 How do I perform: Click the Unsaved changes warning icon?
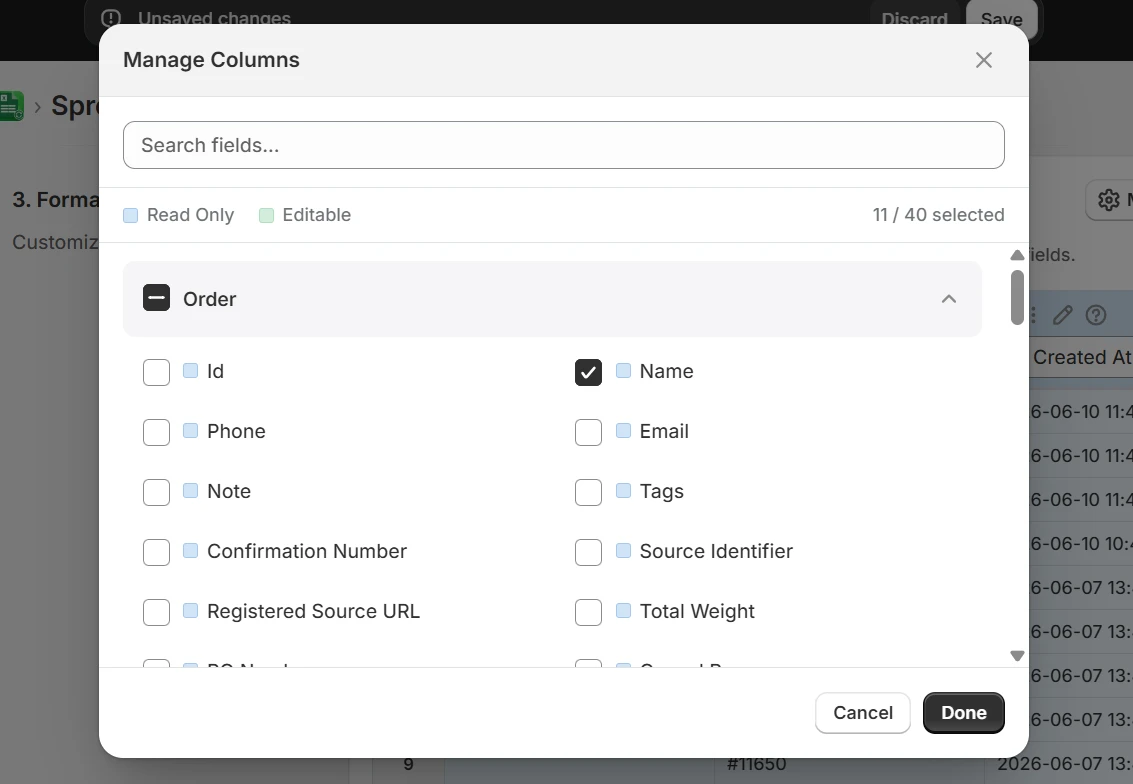tap(111, 18)
